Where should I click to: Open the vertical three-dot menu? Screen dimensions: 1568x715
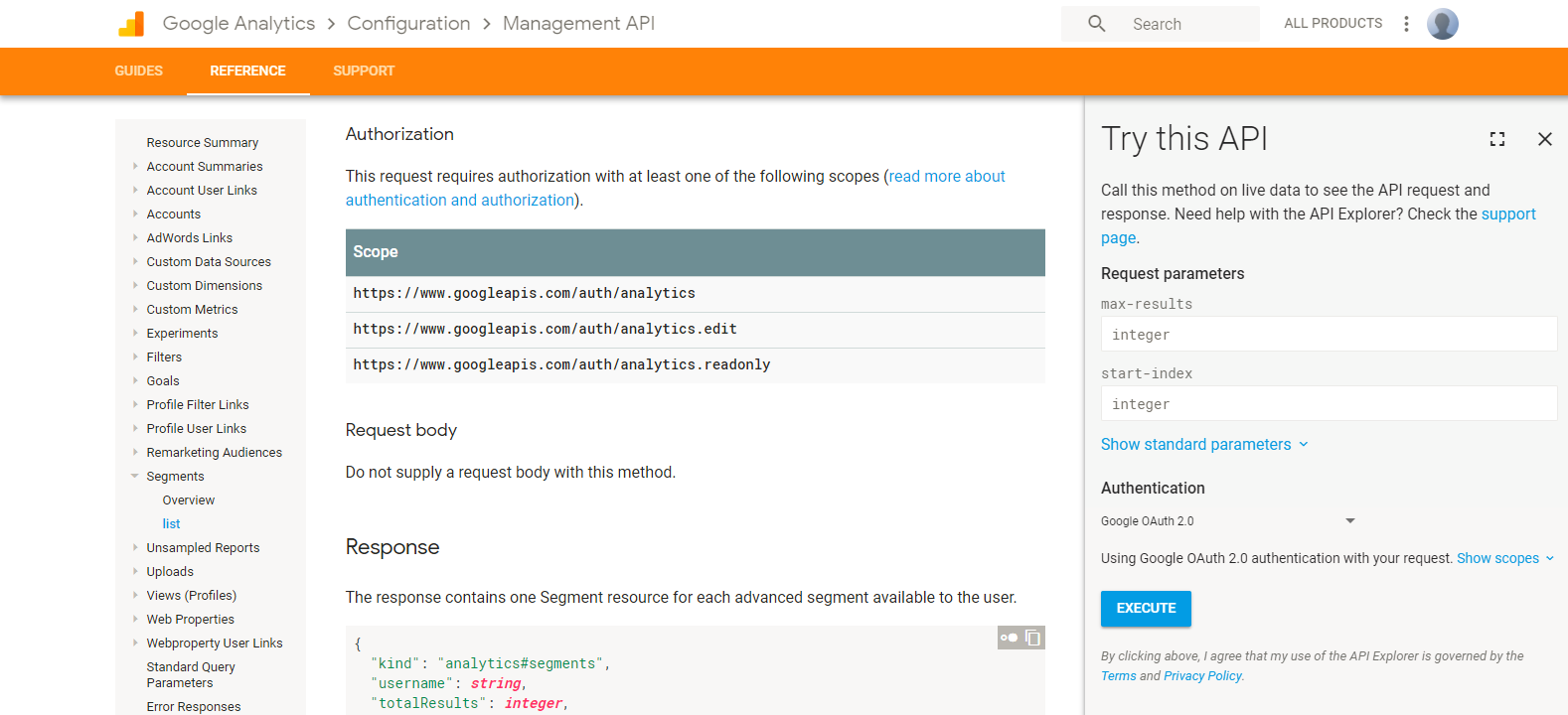[1406, 24]
